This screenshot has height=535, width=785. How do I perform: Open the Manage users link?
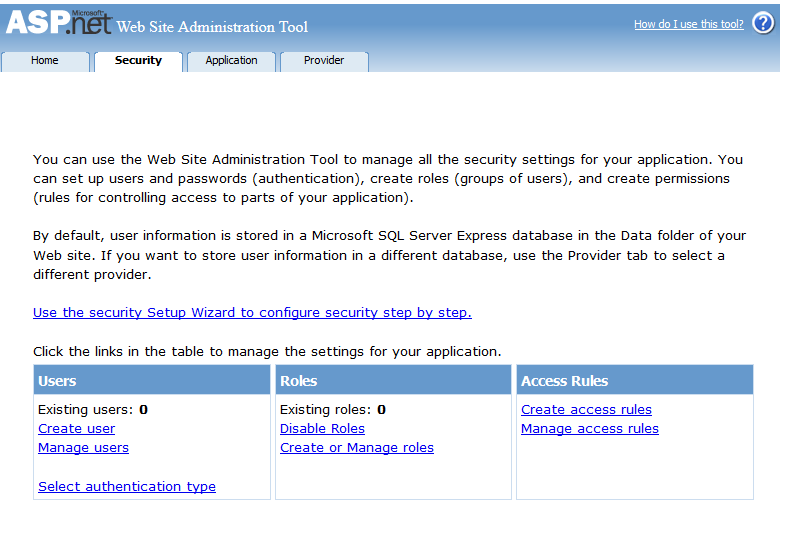pyautogui.click(x=83, y=448)
